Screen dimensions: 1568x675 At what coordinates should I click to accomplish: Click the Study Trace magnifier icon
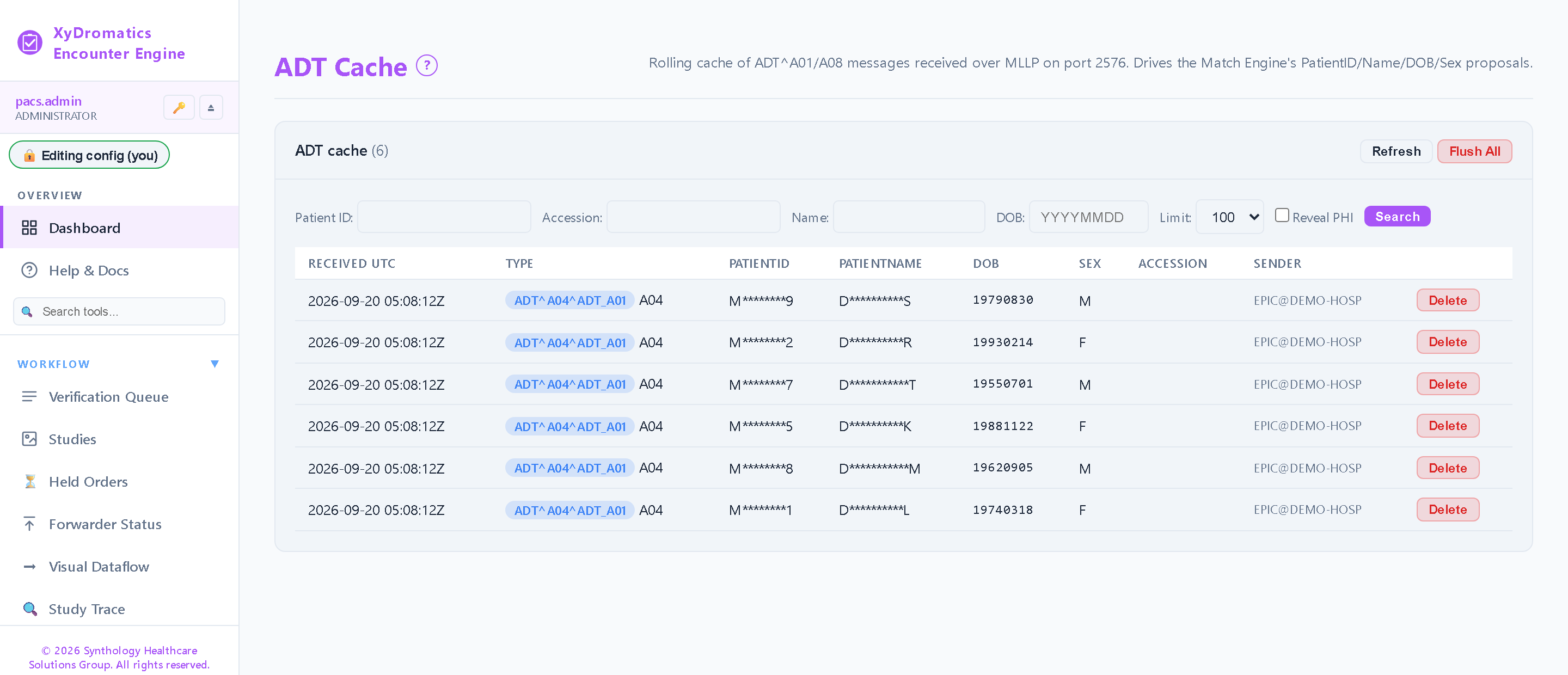click(x=29, y=609)
